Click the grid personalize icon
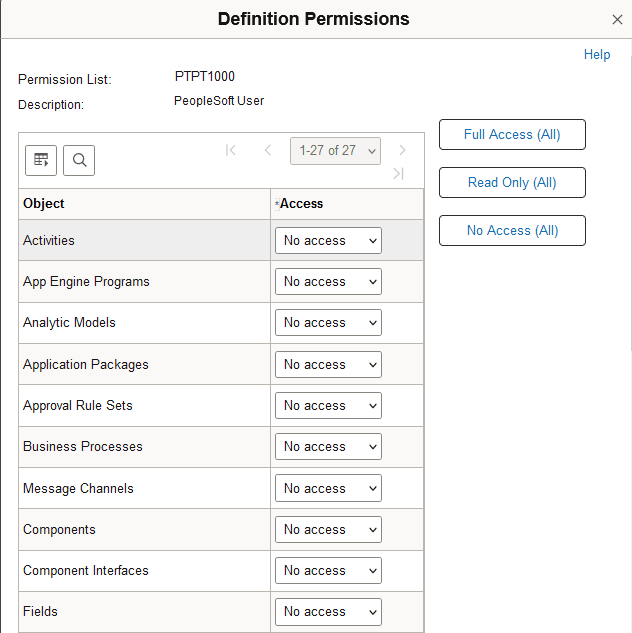The width and height of the screenshot is (632, 633). pos(41,160)
